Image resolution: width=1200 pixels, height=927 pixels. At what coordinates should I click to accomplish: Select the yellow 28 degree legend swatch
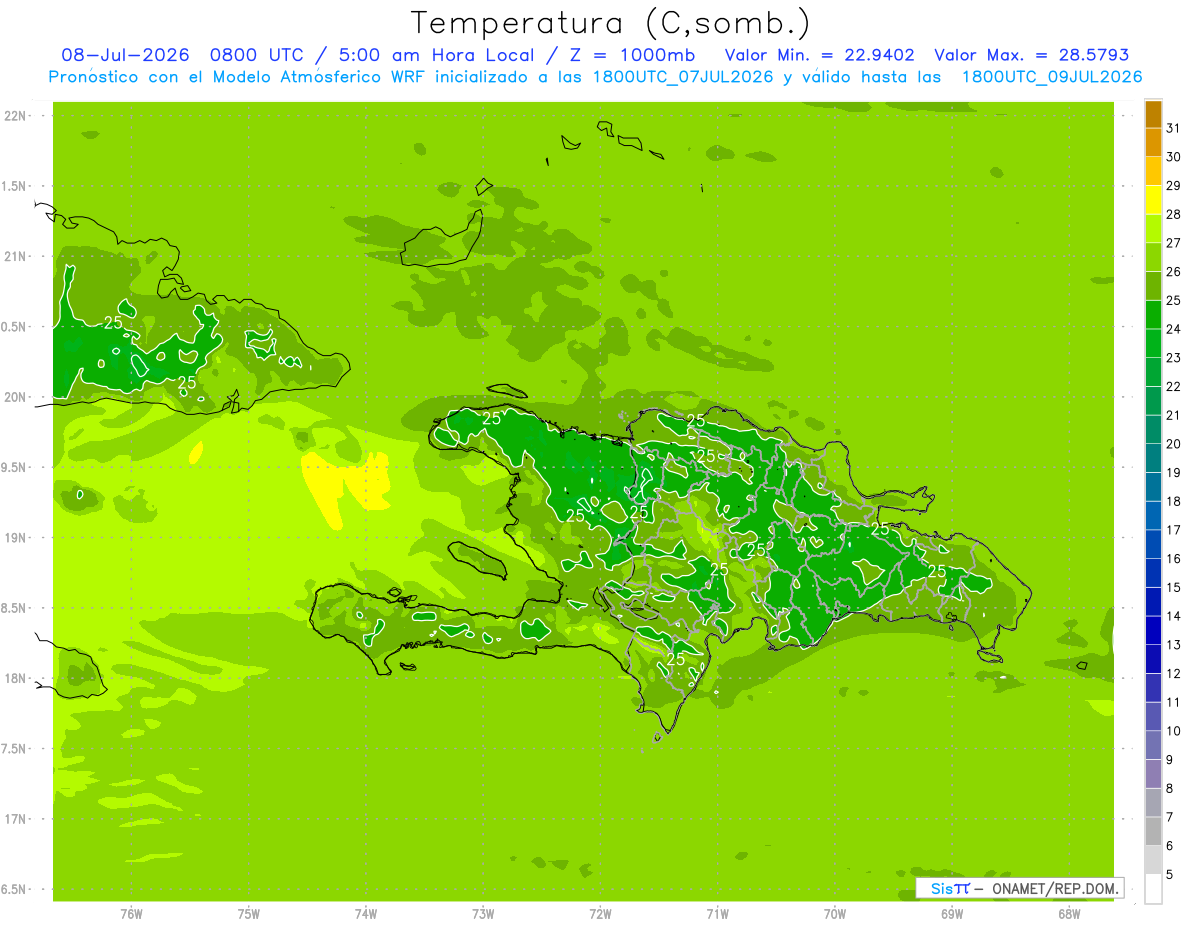1153,200
